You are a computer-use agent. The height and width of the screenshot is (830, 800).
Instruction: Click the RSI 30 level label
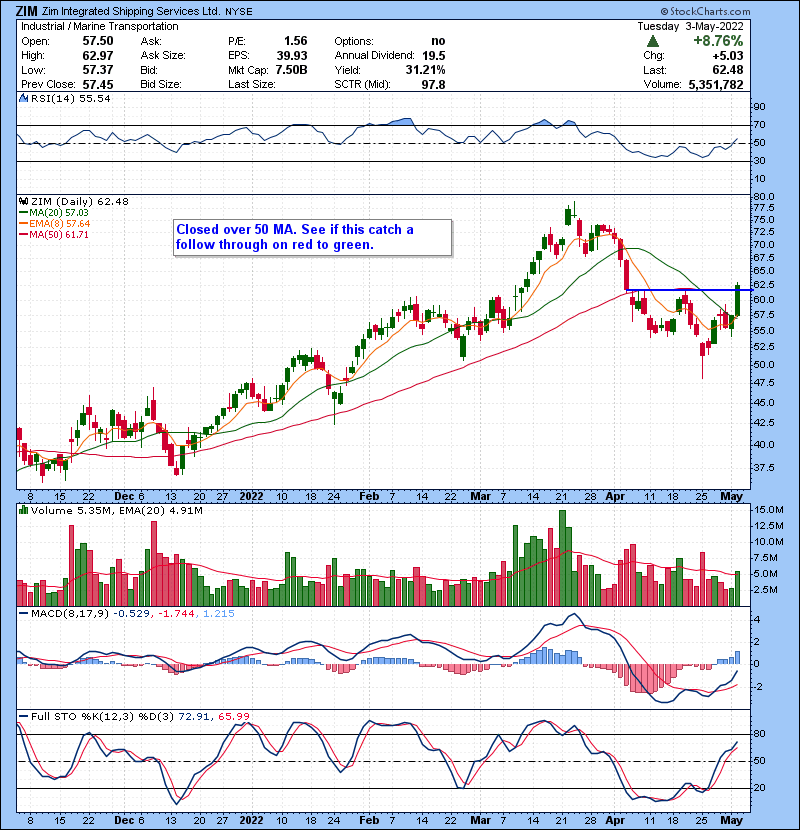(x=759, y=160)
